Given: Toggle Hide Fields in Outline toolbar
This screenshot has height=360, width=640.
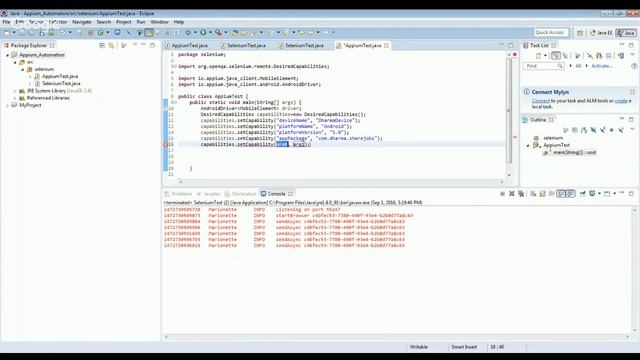Looking at the screenshot, I should [593, 130].
